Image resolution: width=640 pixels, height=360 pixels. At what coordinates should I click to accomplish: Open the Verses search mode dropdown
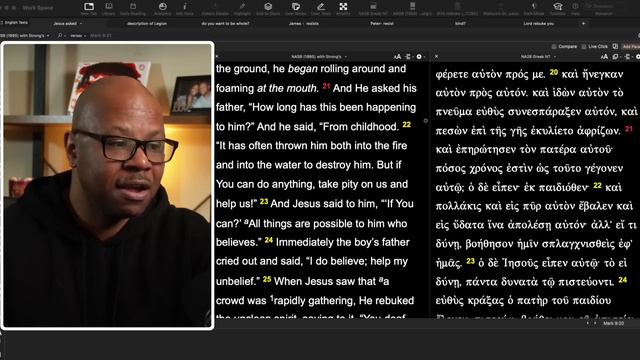tap(78, 36)
